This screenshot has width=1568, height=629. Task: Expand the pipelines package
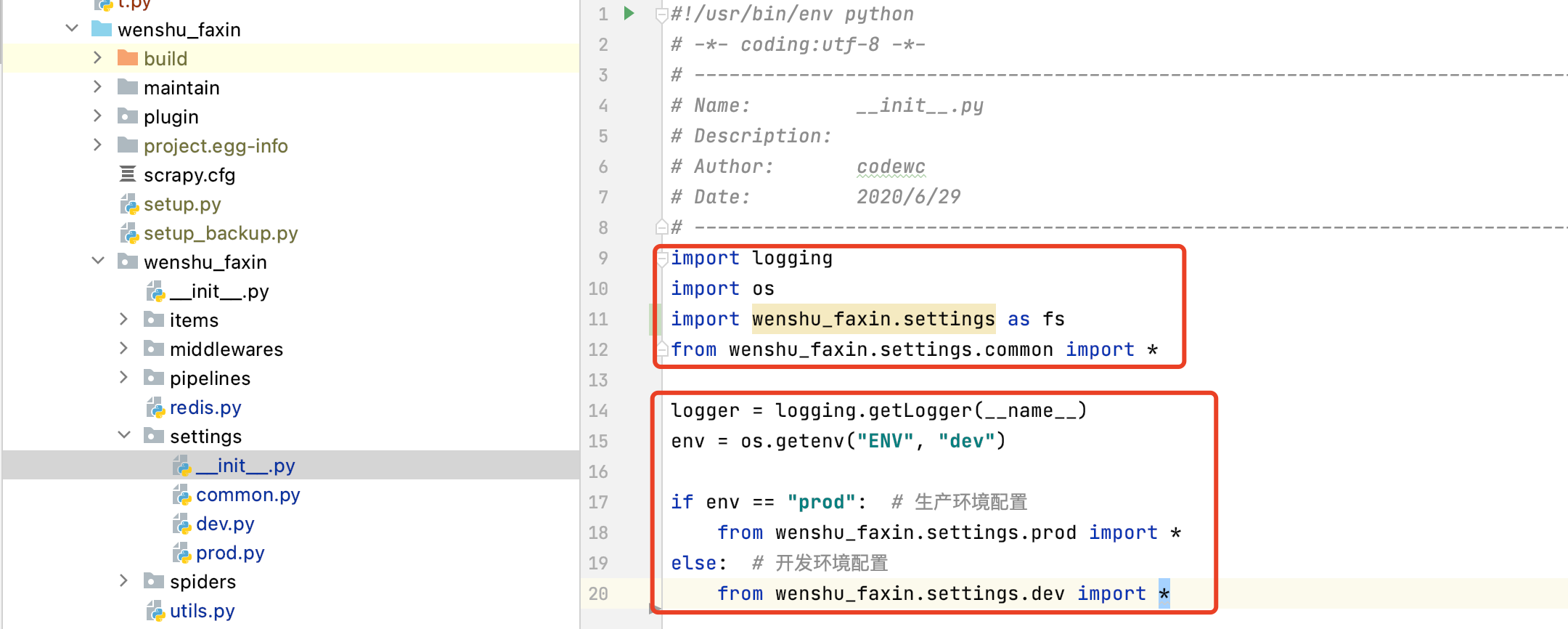[x=124, y=377]
